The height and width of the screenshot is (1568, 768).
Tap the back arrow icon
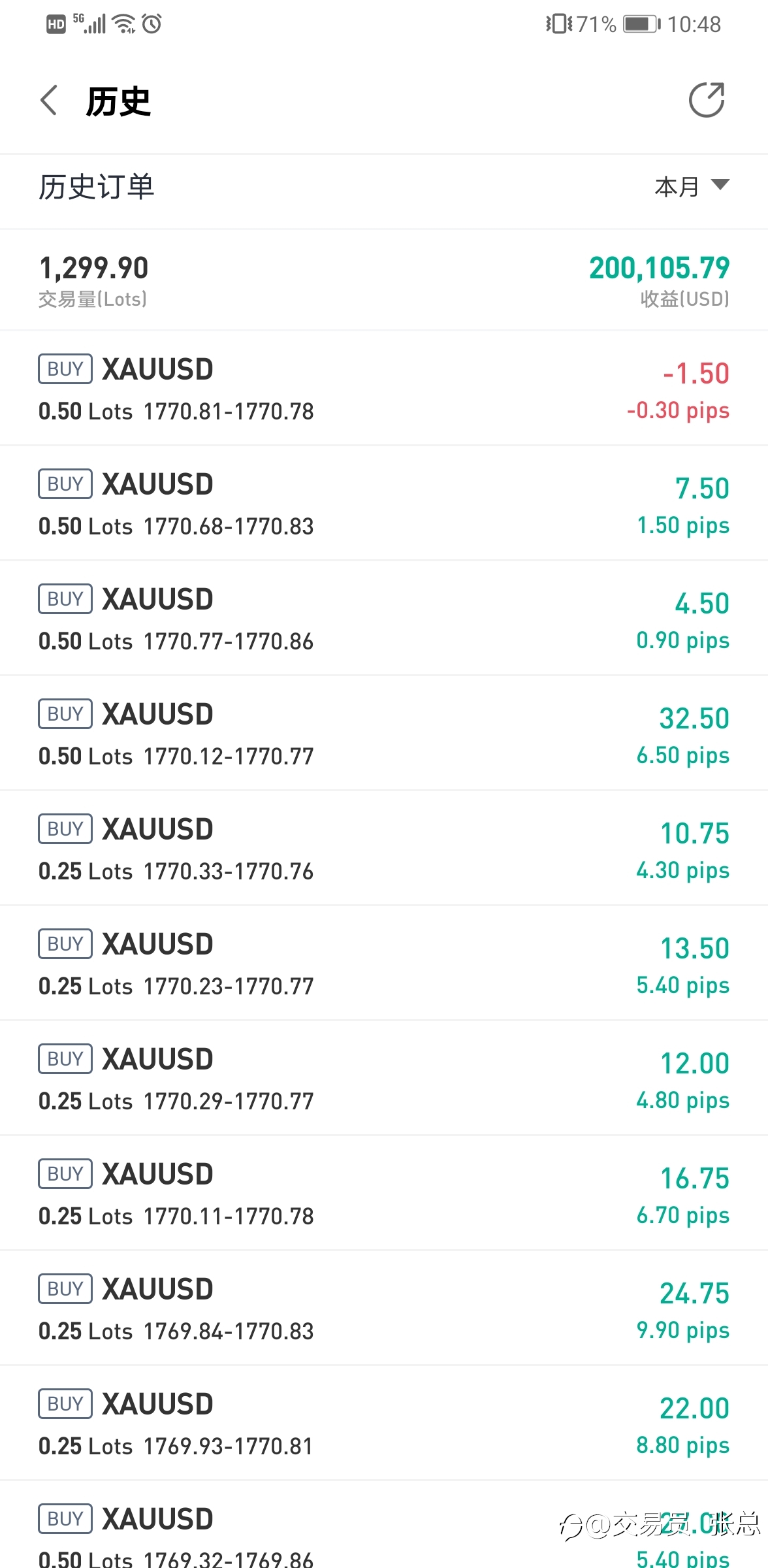click(50, 100)
